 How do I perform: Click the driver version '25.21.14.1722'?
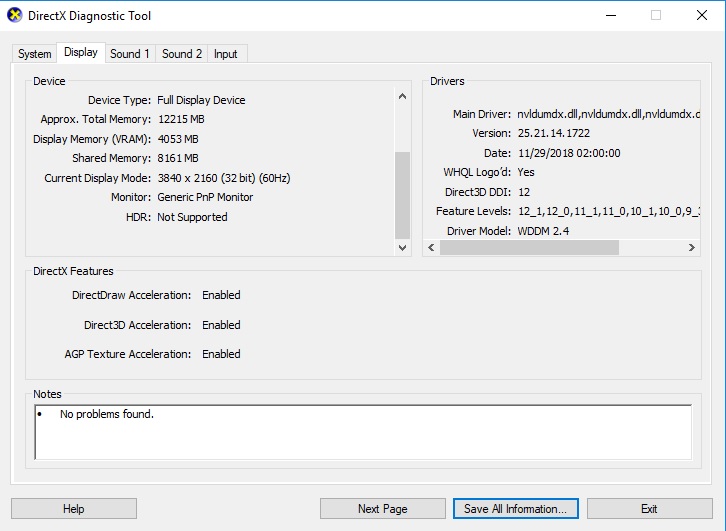coord(554,133)
